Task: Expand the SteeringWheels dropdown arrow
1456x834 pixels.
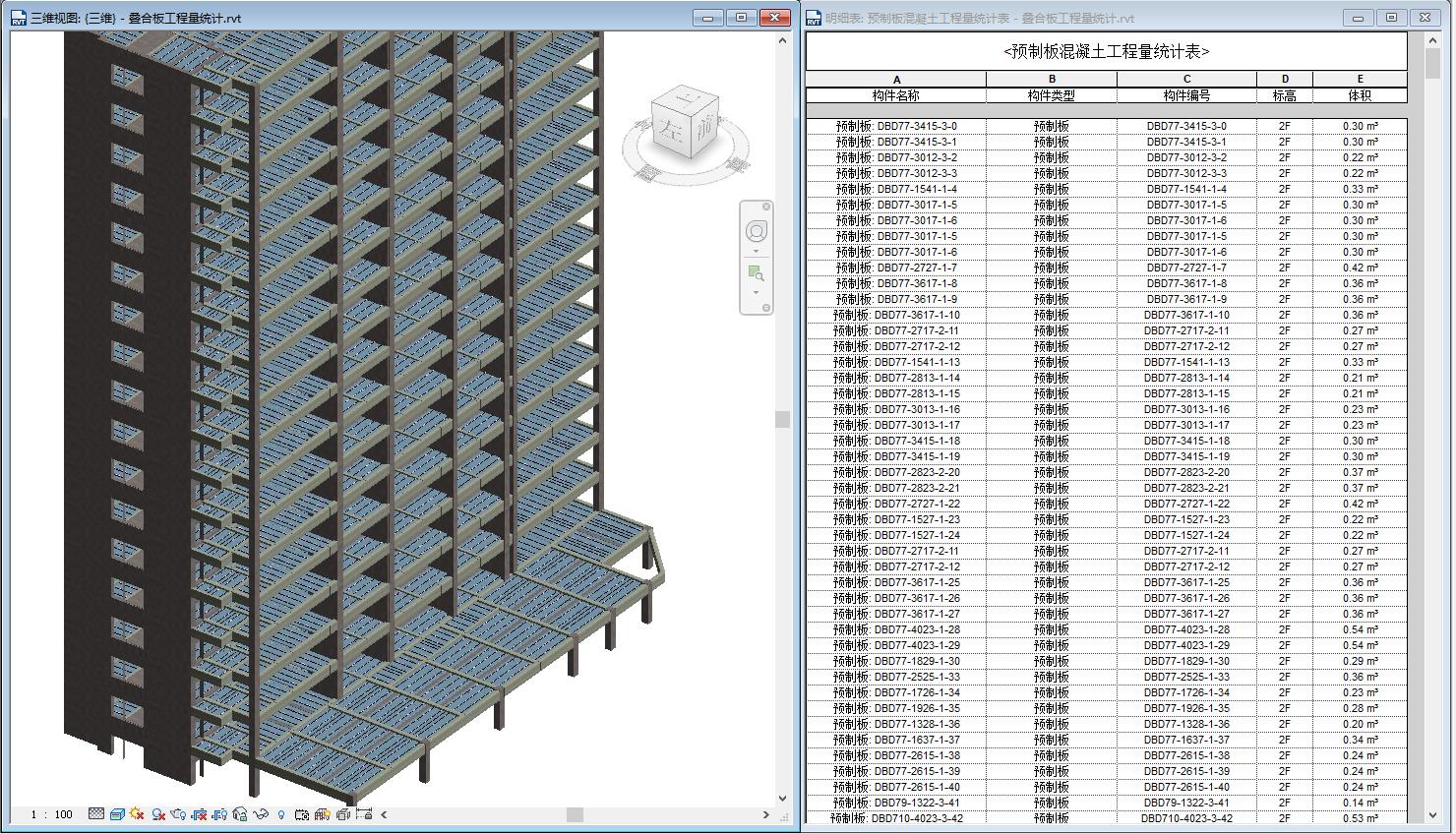Action: pyautogui.click(x=756, y=251)
